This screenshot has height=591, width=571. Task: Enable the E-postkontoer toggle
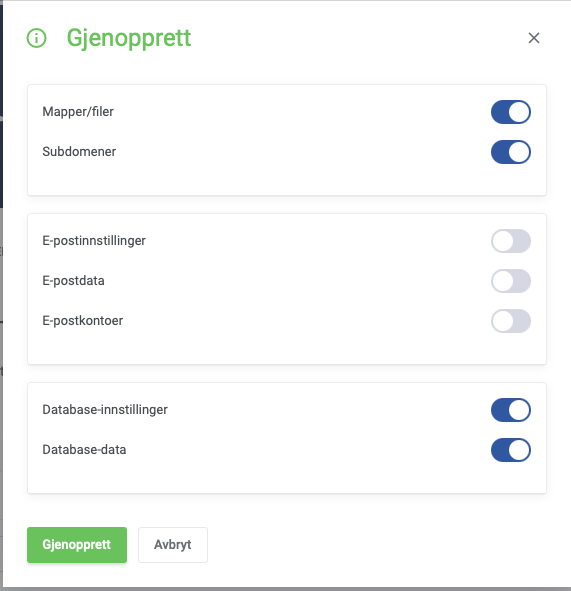pos(511,321)
